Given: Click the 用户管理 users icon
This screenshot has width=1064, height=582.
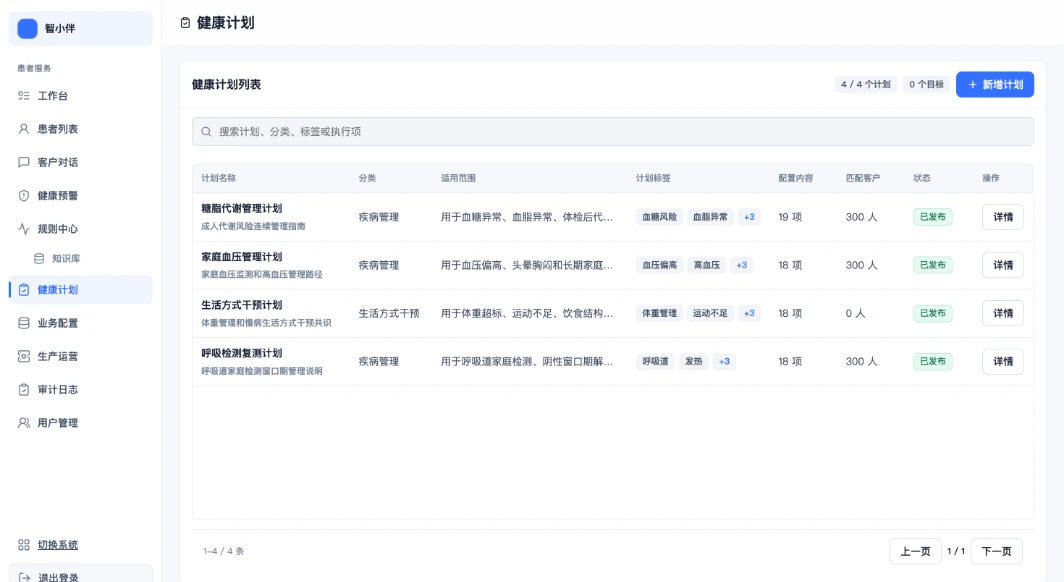Looking at the screenshot, I should 24,423.
